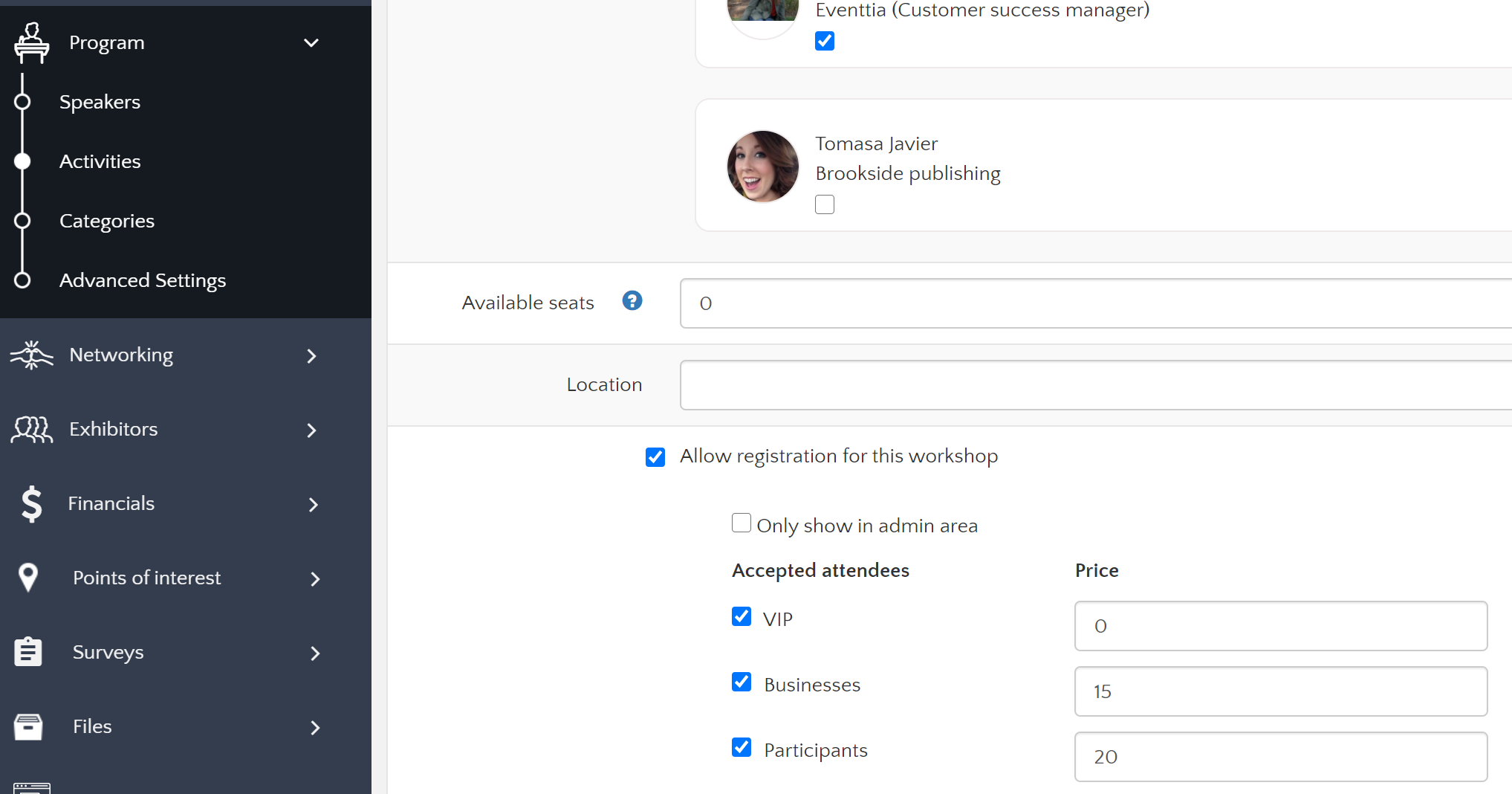The width and height of the screenshot is (1512, 794).
Task: Select Advanced Settings in the sidebar
Action: (143, 280)
